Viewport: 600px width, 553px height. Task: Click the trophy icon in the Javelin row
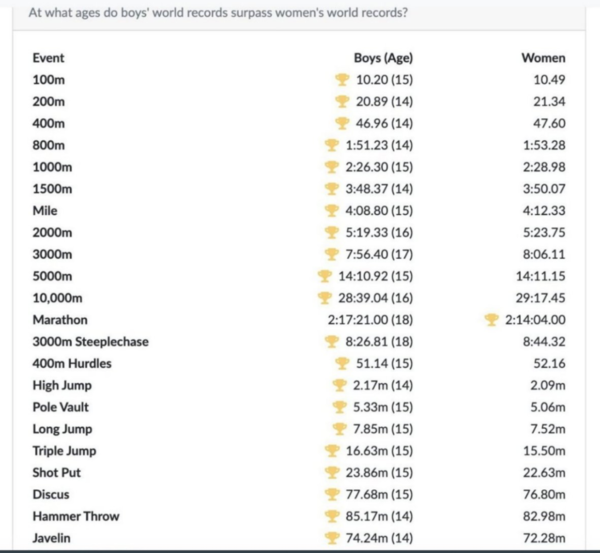click(332, 538)
